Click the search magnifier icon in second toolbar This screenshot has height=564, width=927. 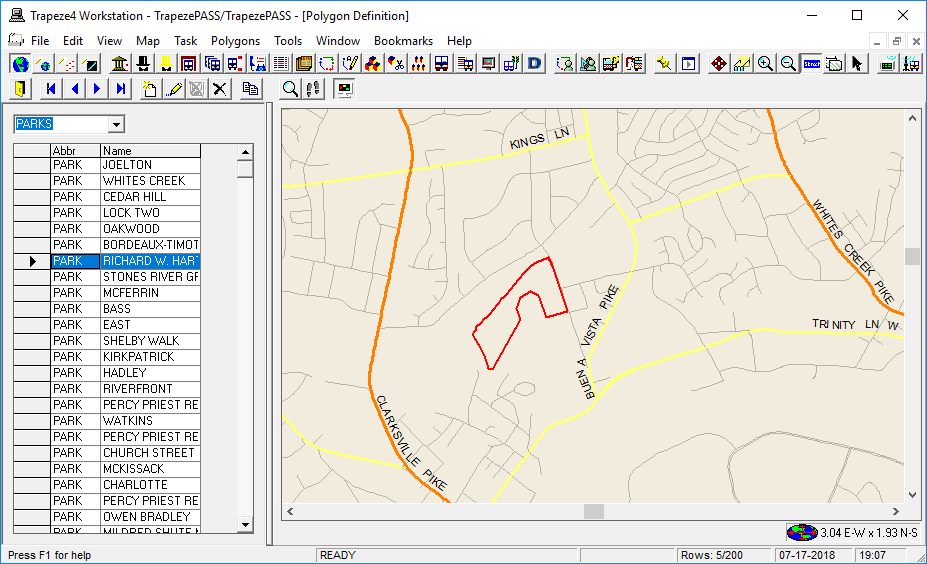click(x=290, y=89)
